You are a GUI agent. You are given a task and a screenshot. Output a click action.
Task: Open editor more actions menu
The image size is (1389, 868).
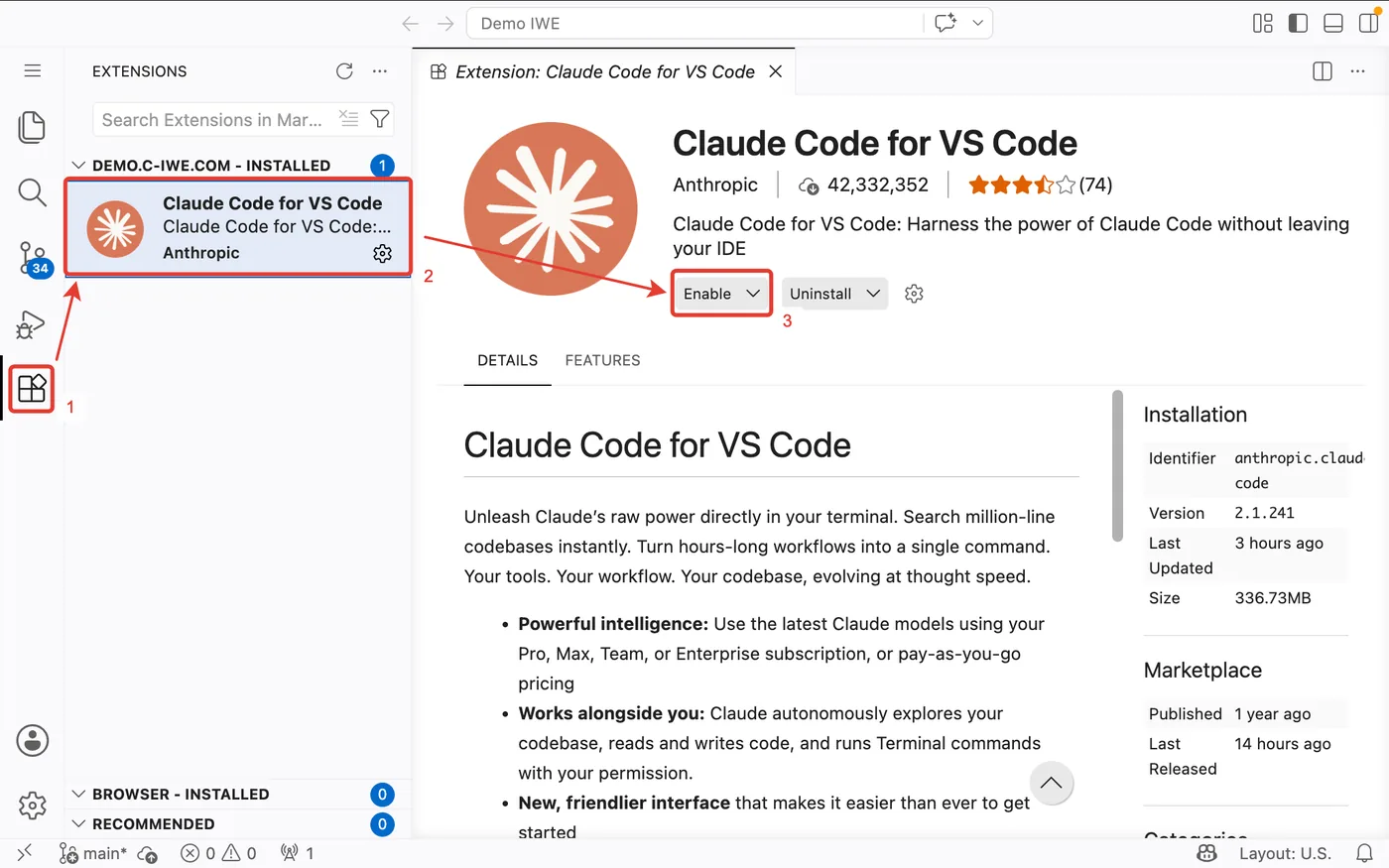coord(1357,71)
